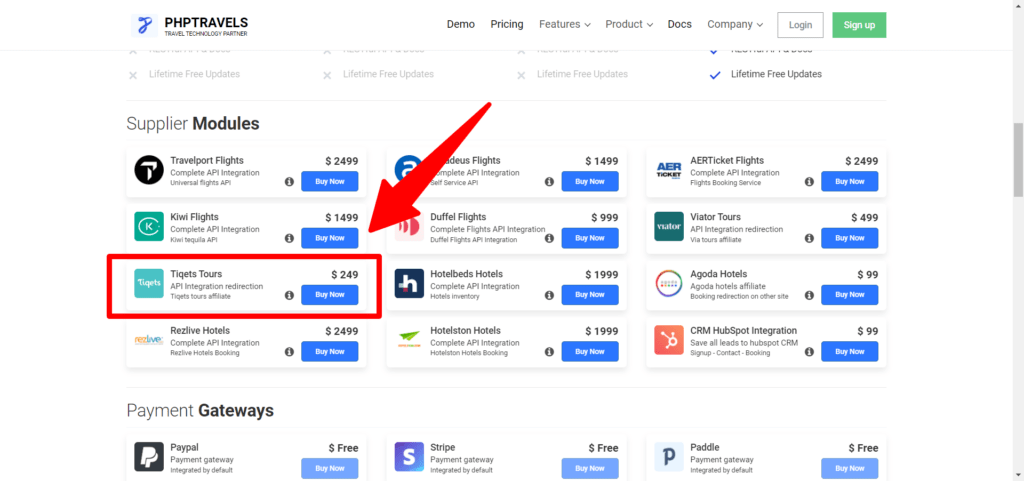Open info for Kiwi Flights

(x=289, y=238)
